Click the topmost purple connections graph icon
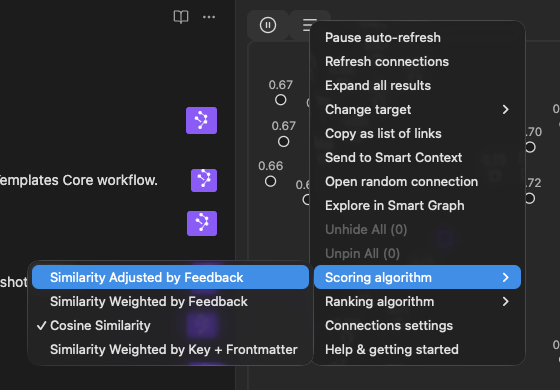This screenshot has width=560, height=390. point(201,120)
